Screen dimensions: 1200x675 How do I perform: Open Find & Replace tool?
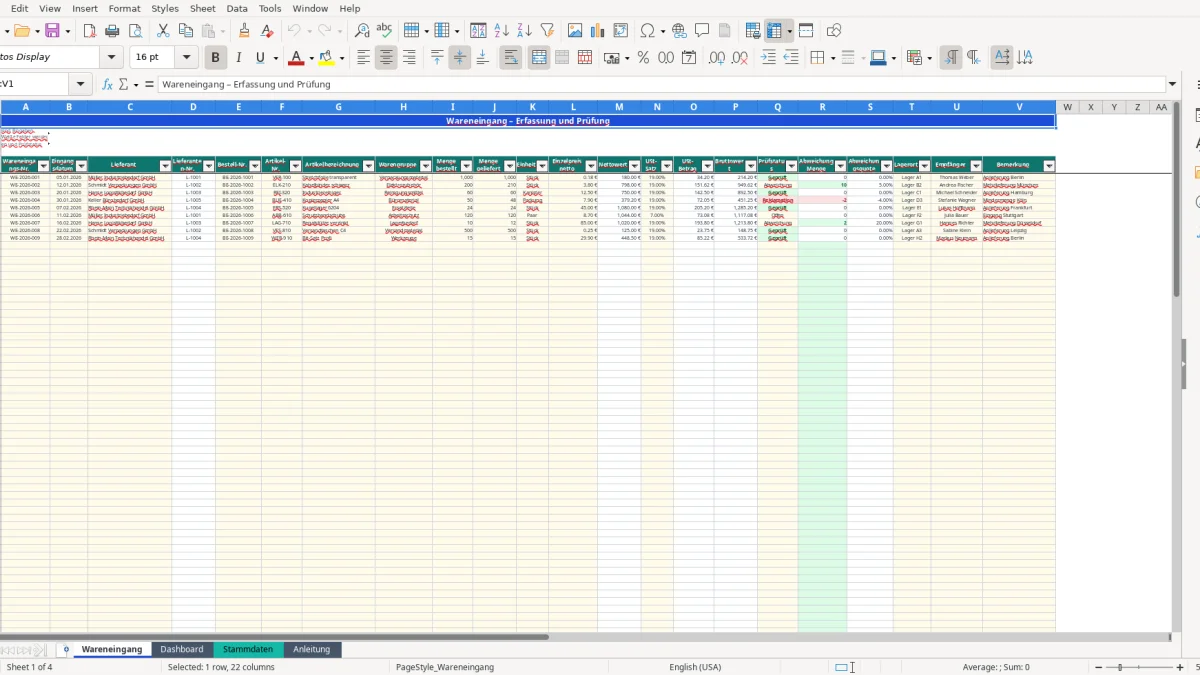coord(362,31)
